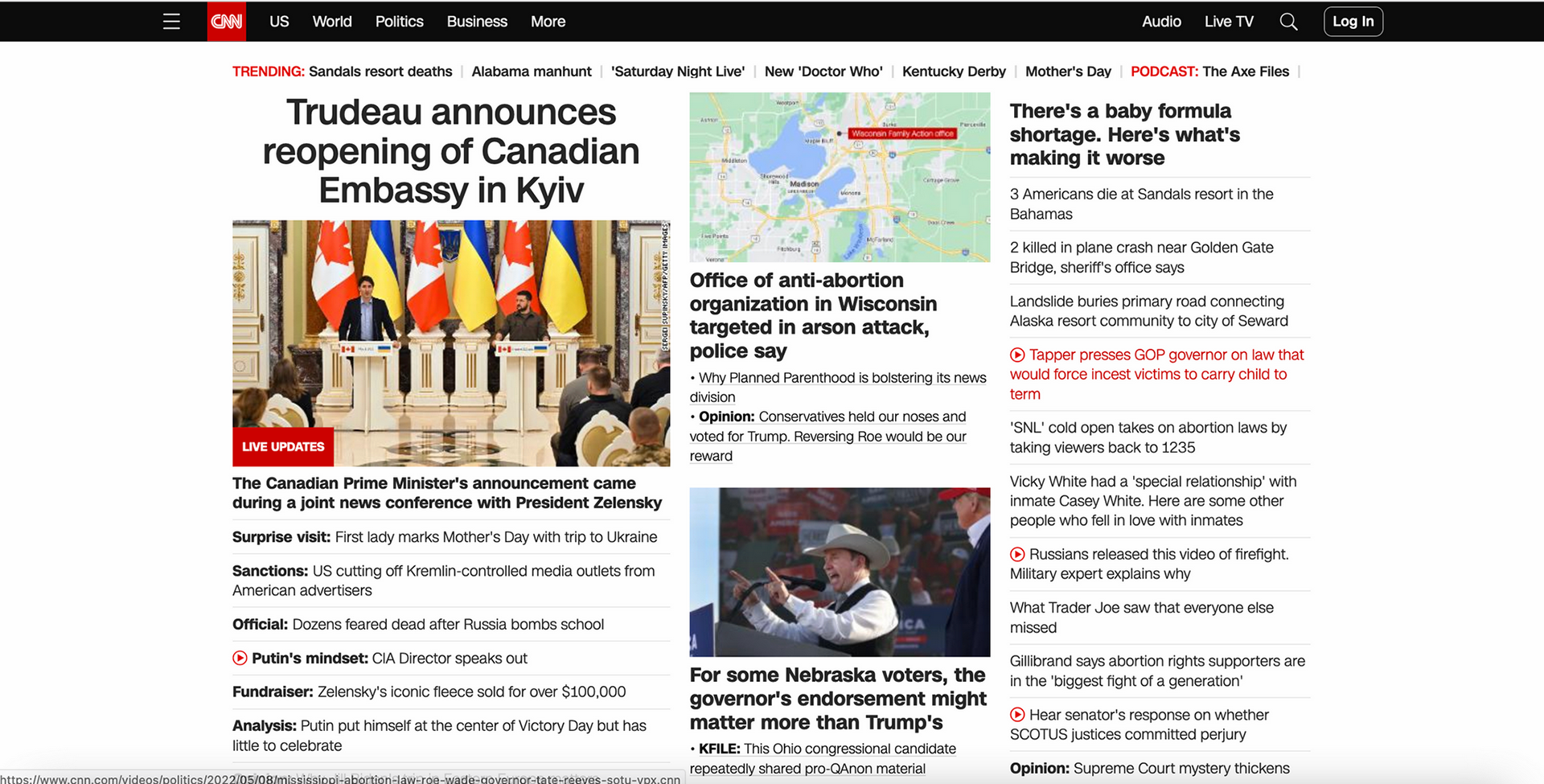
Task: Open the Business section
Action: coord(477,22)
